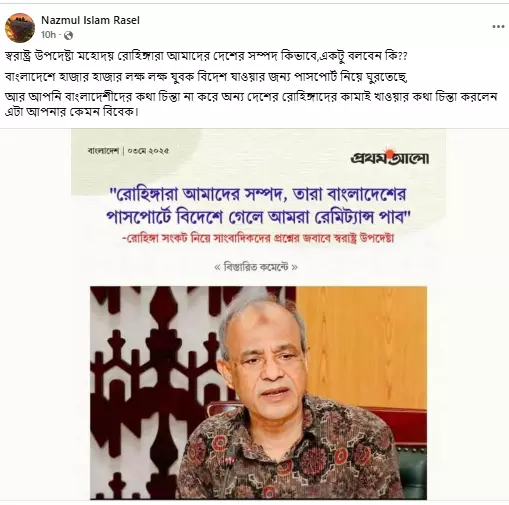
Task: Click the বাংলাদেশ category label in the card
Action: [x=103, y=151]
